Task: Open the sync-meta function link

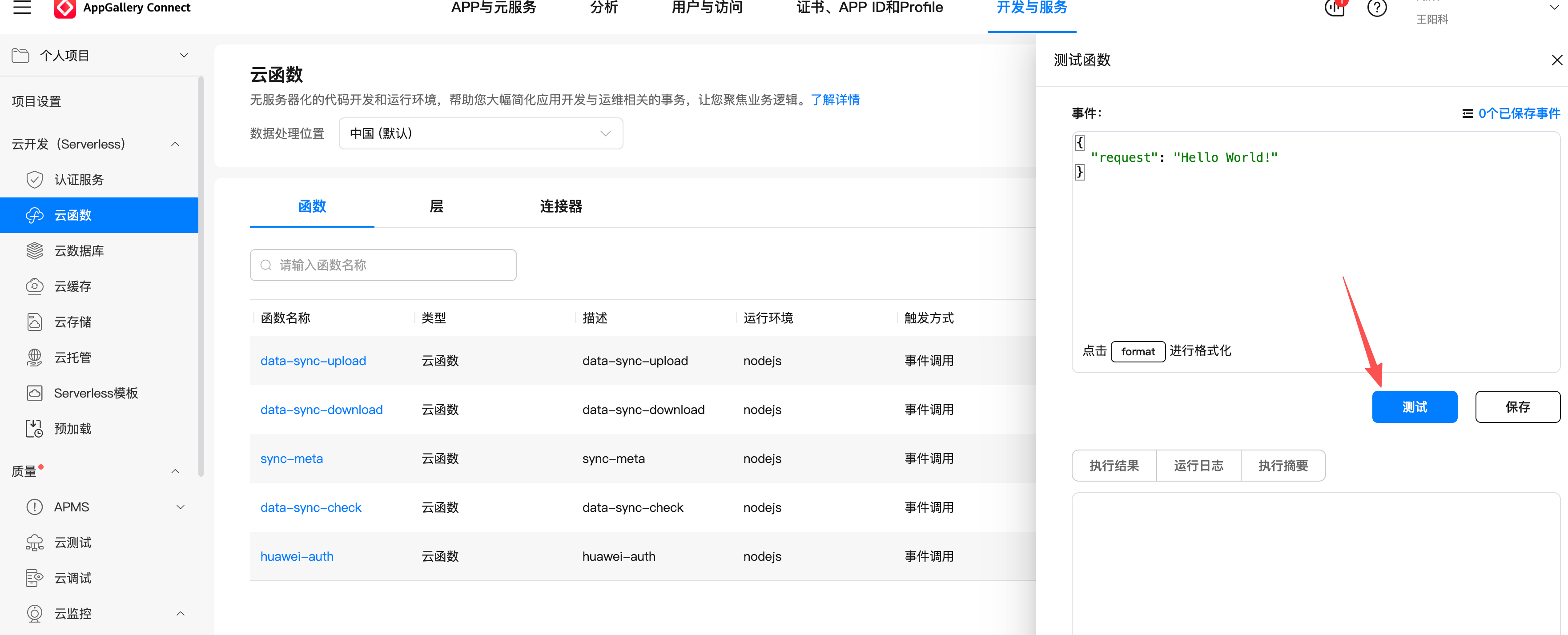Action: click(292, 458)
